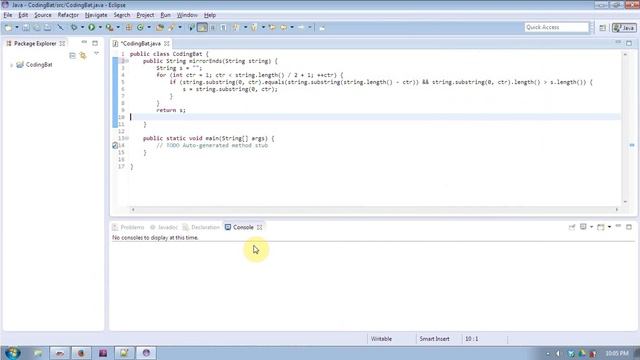Viewport: 640px width, 360px height.
Task: Click the New Java Package icon
Action: tap(129, 27)
